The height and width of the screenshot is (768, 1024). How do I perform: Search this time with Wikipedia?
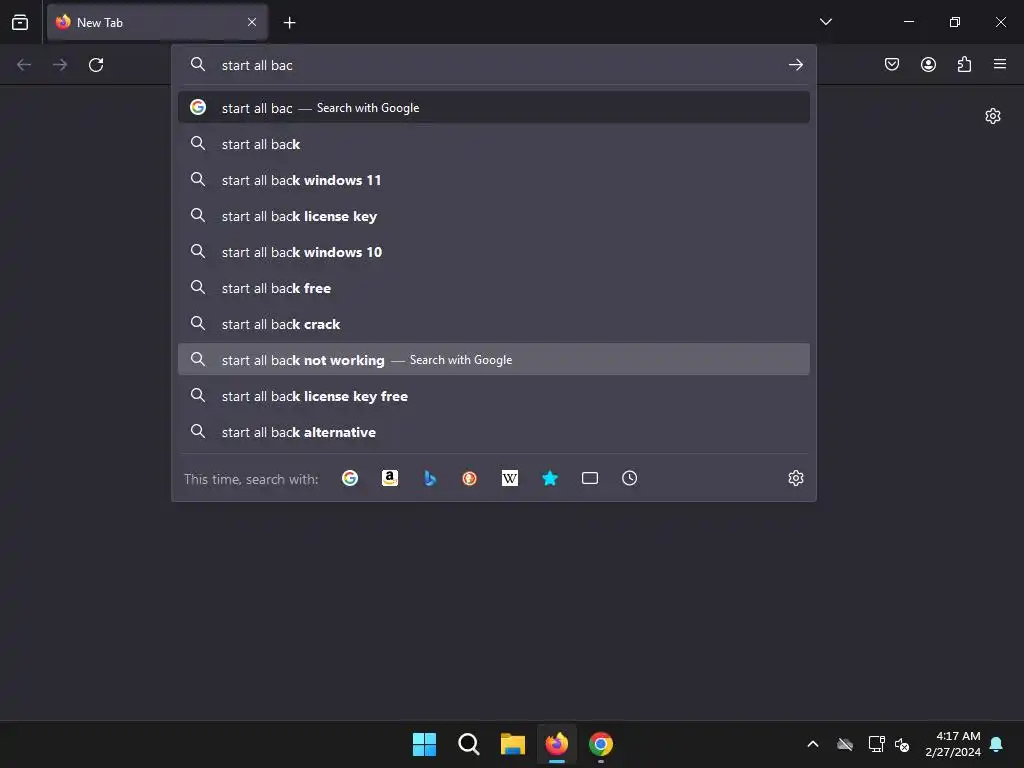[x=510, y=478]
